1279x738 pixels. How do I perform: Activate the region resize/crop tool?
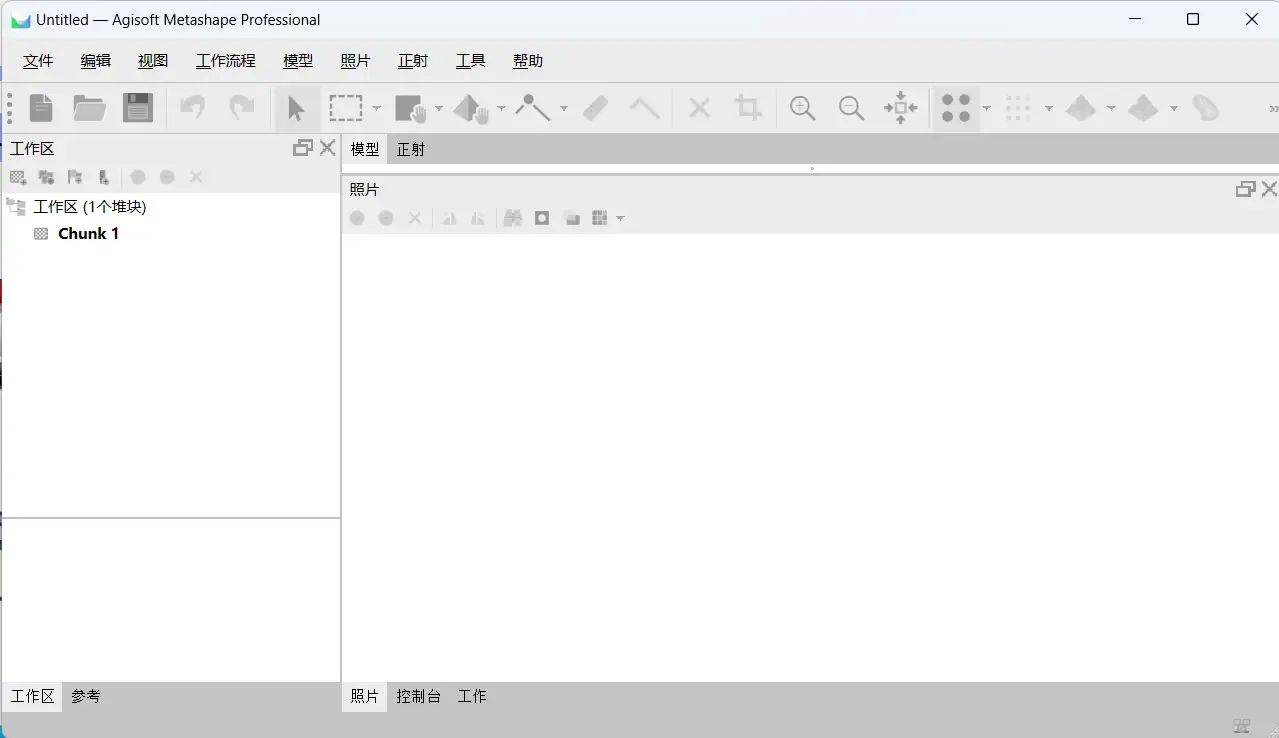pyautogui.click(x=747, y=108)
